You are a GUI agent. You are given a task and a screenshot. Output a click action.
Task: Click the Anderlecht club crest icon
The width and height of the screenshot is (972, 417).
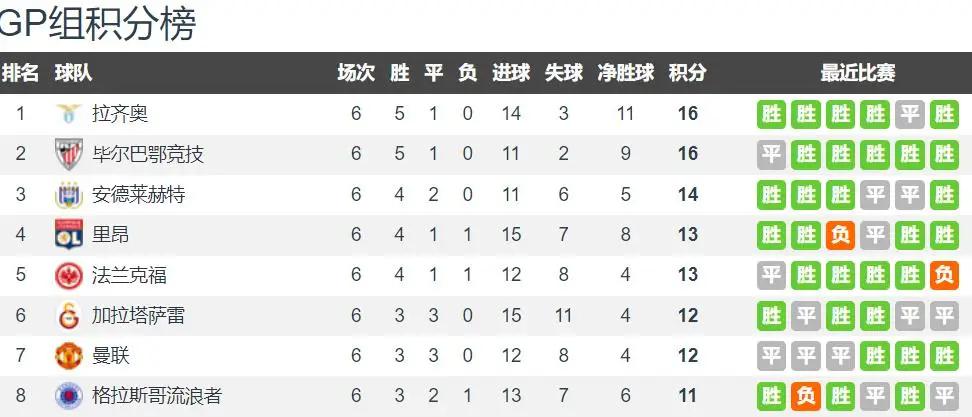point(68,195)
